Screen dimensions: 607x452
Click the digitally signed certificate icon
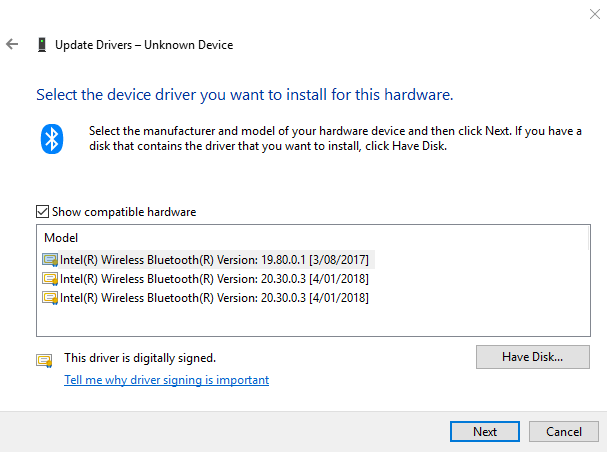click(x=44, y=359)
